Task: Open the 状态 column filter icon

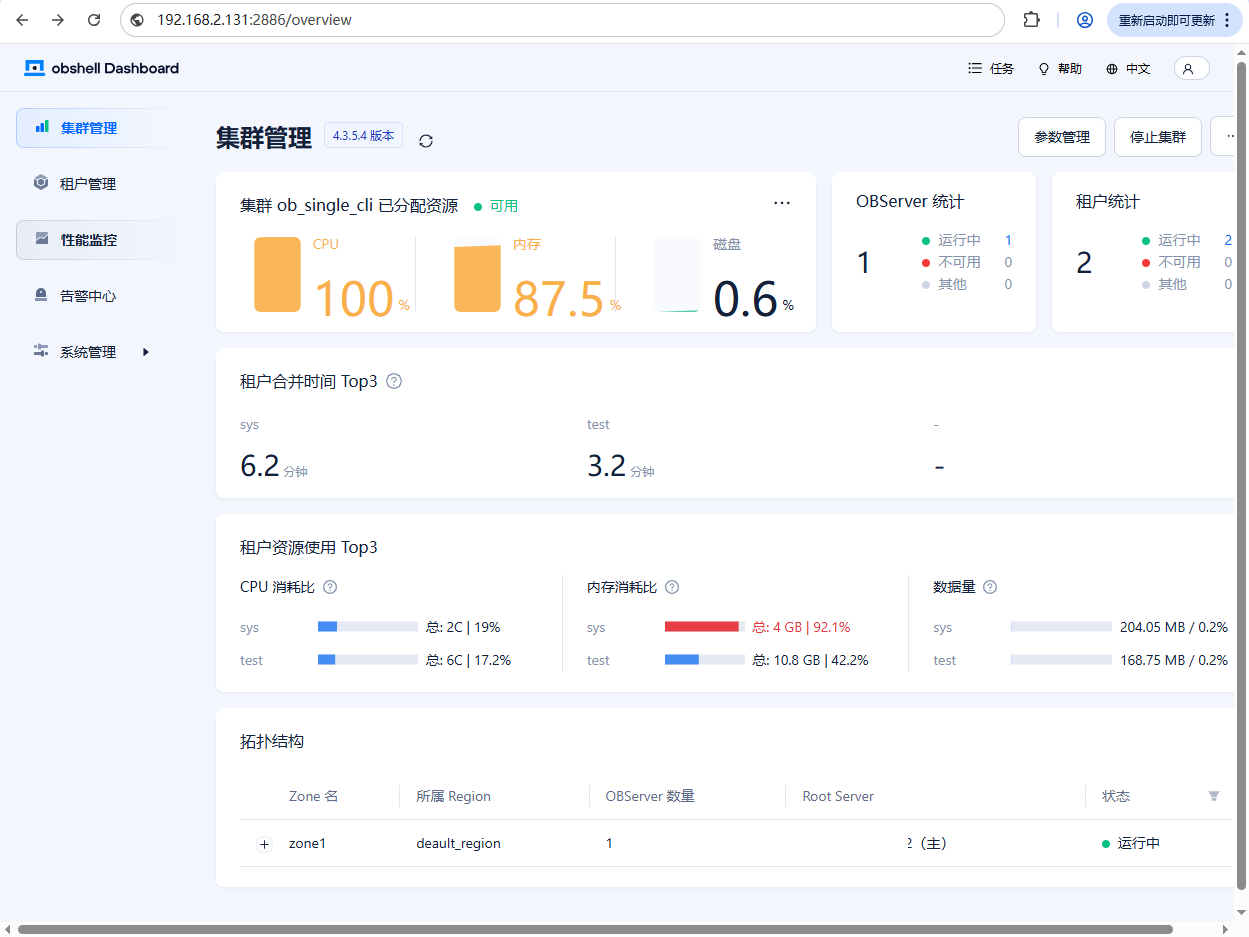Action: click(1214, 796)
